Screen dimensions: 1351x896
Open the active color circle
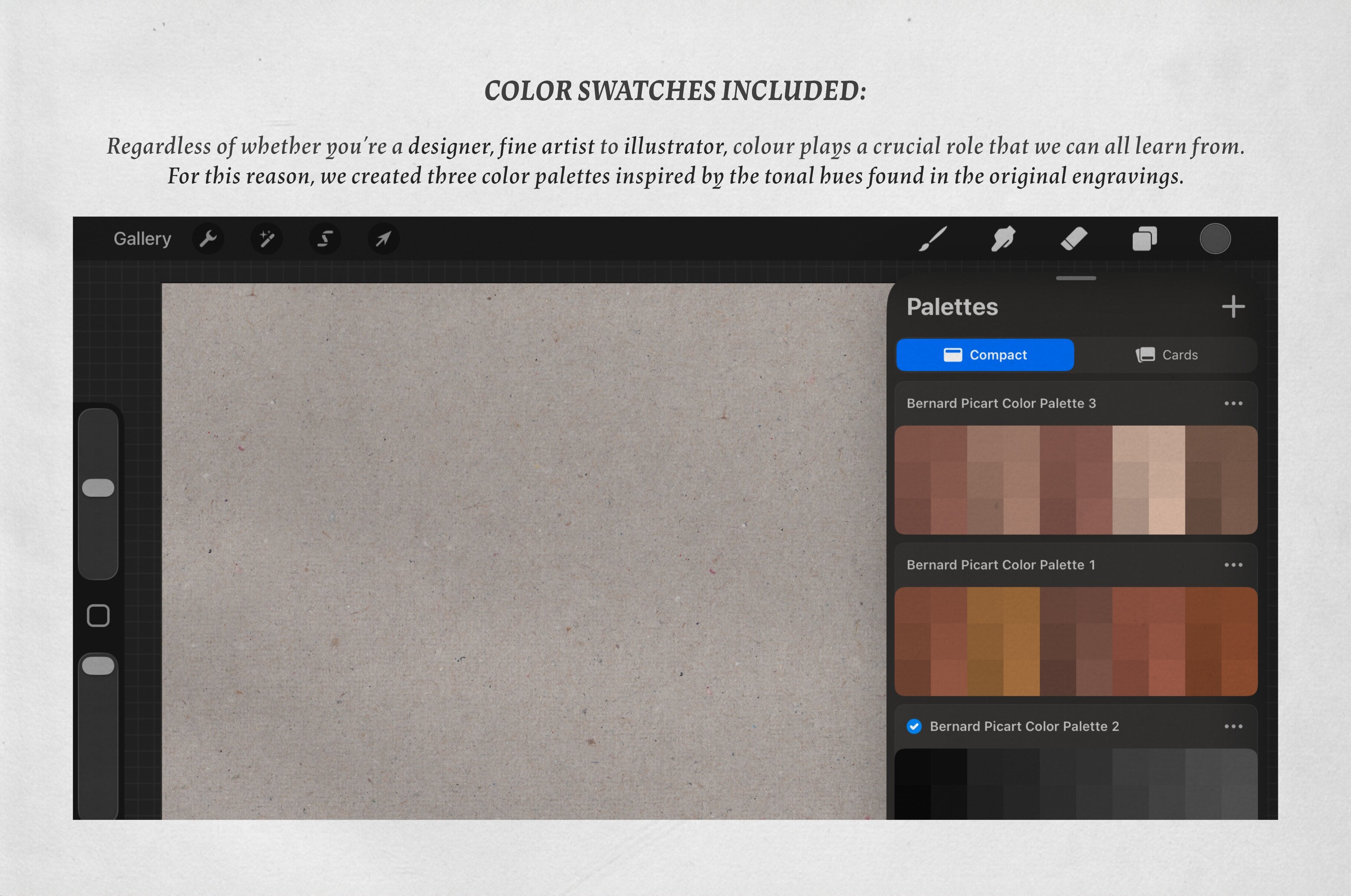point(1215,239)
